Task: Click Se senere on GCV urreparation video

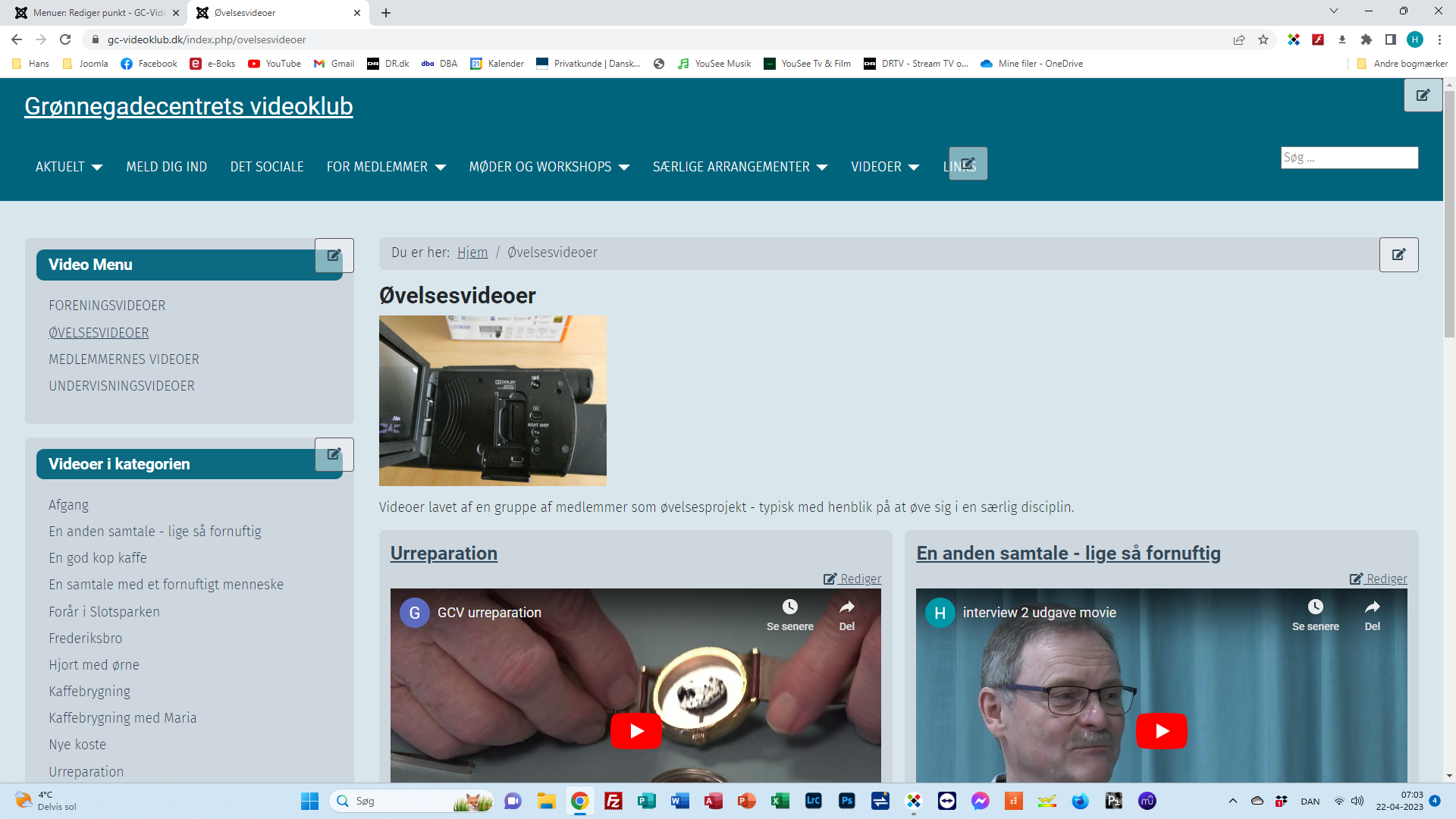Action: (790, 615)
